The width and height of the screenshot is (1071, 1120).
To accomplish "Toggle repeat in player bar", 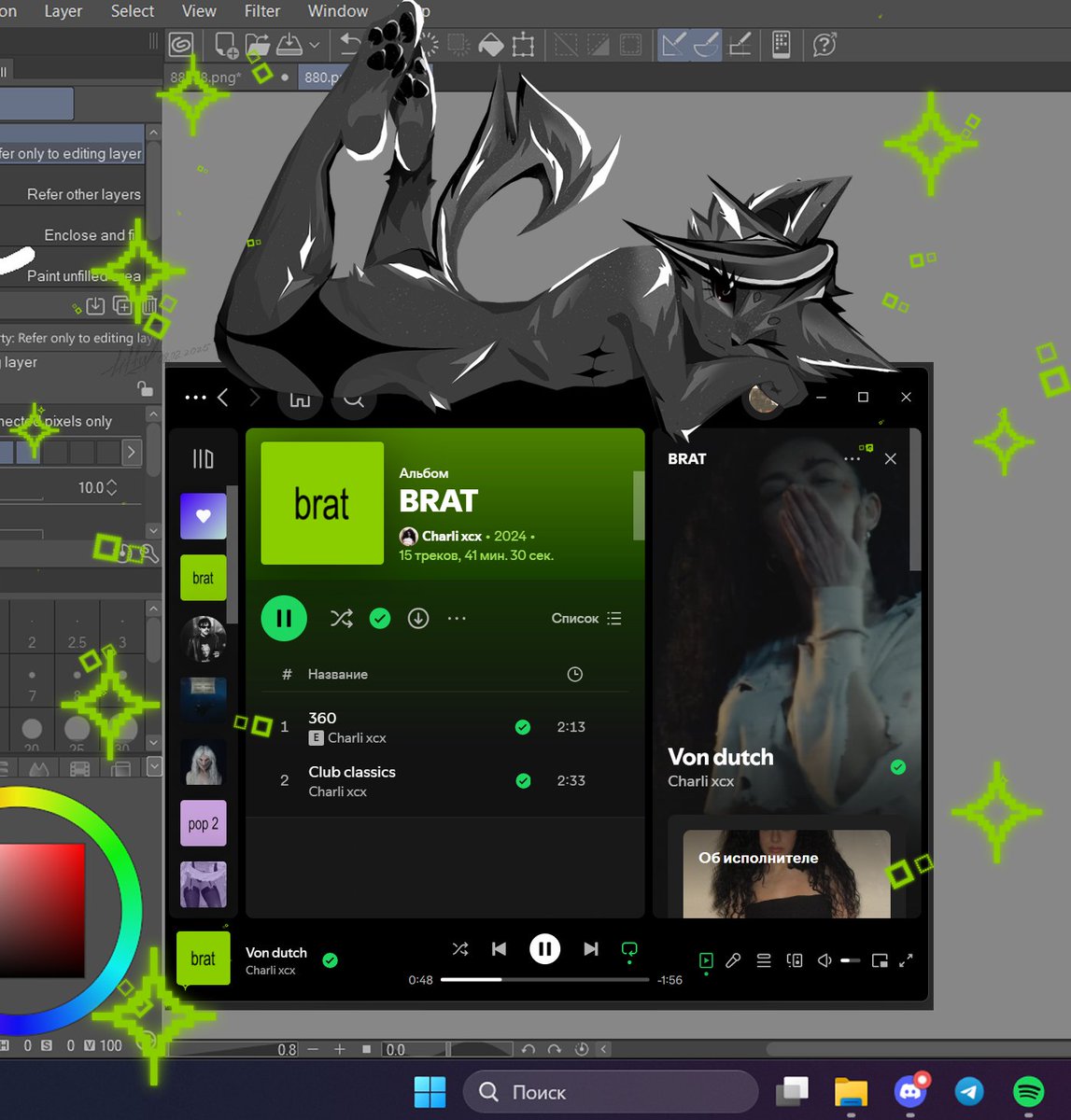I will click(629, 950).
